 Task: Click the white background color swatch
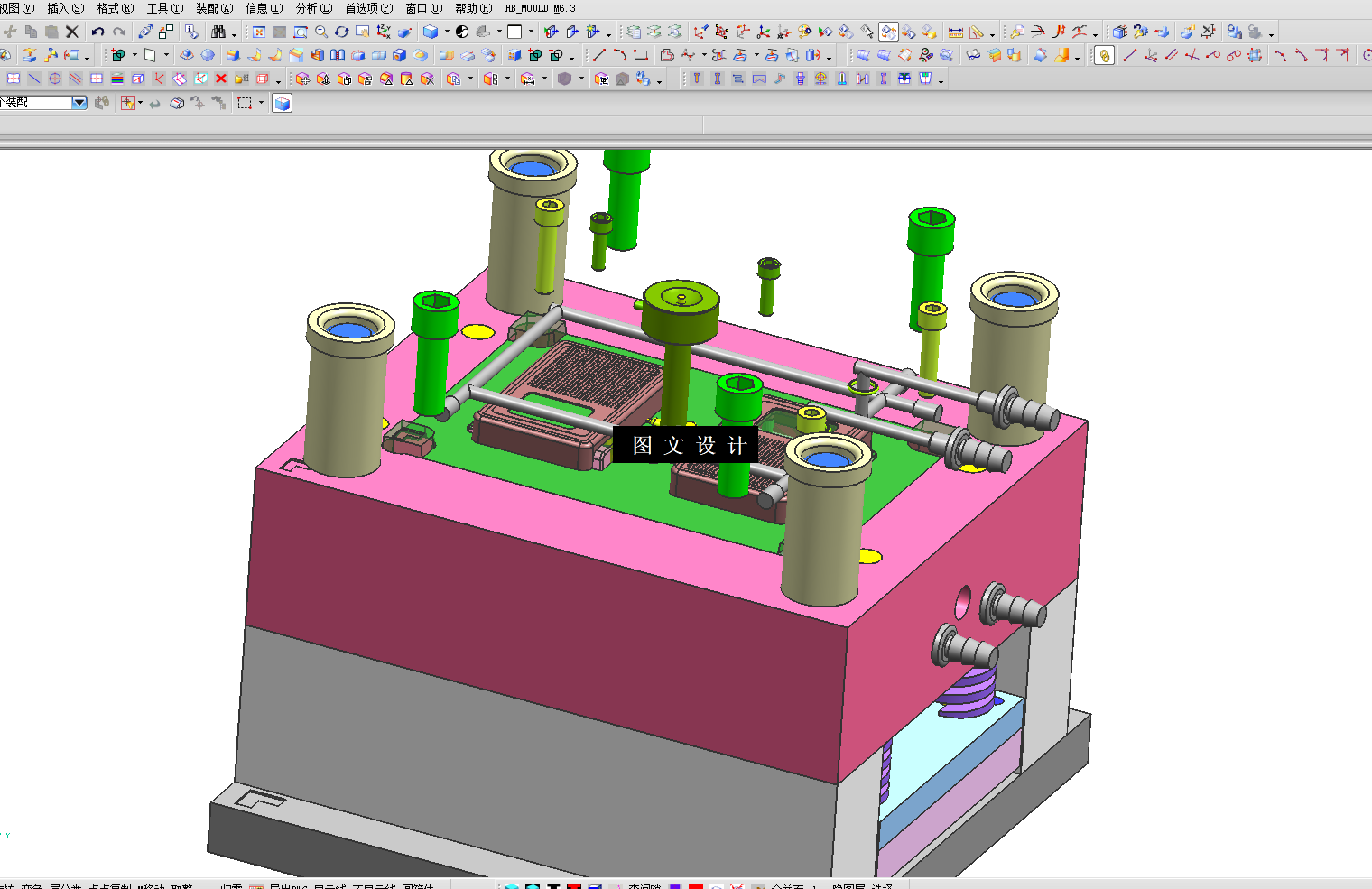[514, 32]
